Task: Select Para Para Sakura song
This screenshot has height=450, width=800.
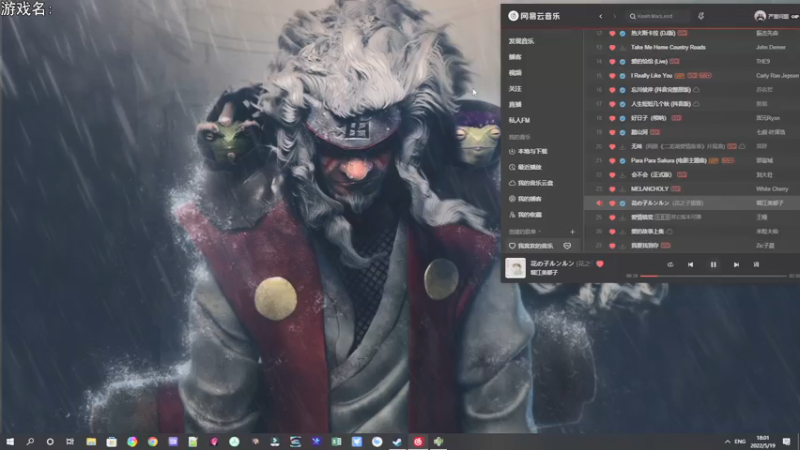Action: (668, 161)
